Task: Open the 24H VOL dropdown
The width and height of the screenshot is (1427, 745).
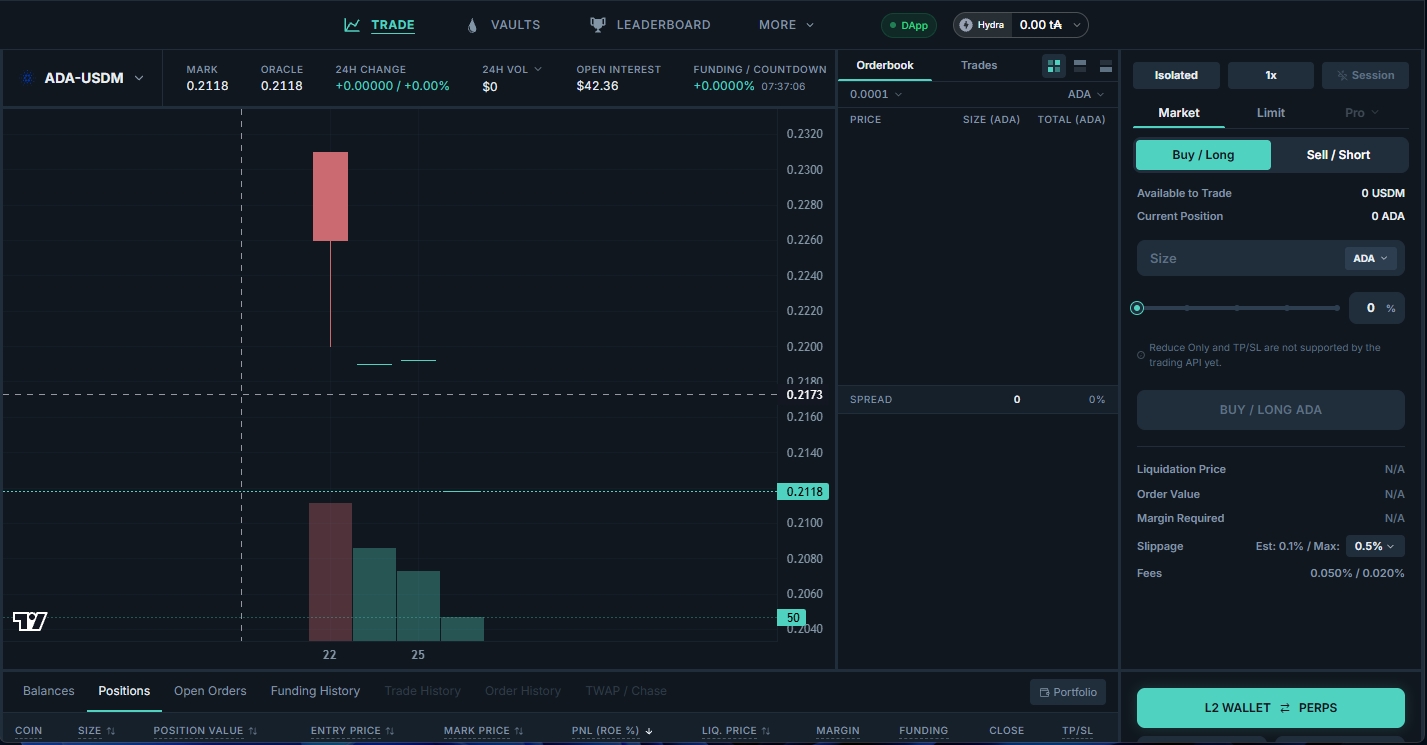Action: tap(512, 69)
